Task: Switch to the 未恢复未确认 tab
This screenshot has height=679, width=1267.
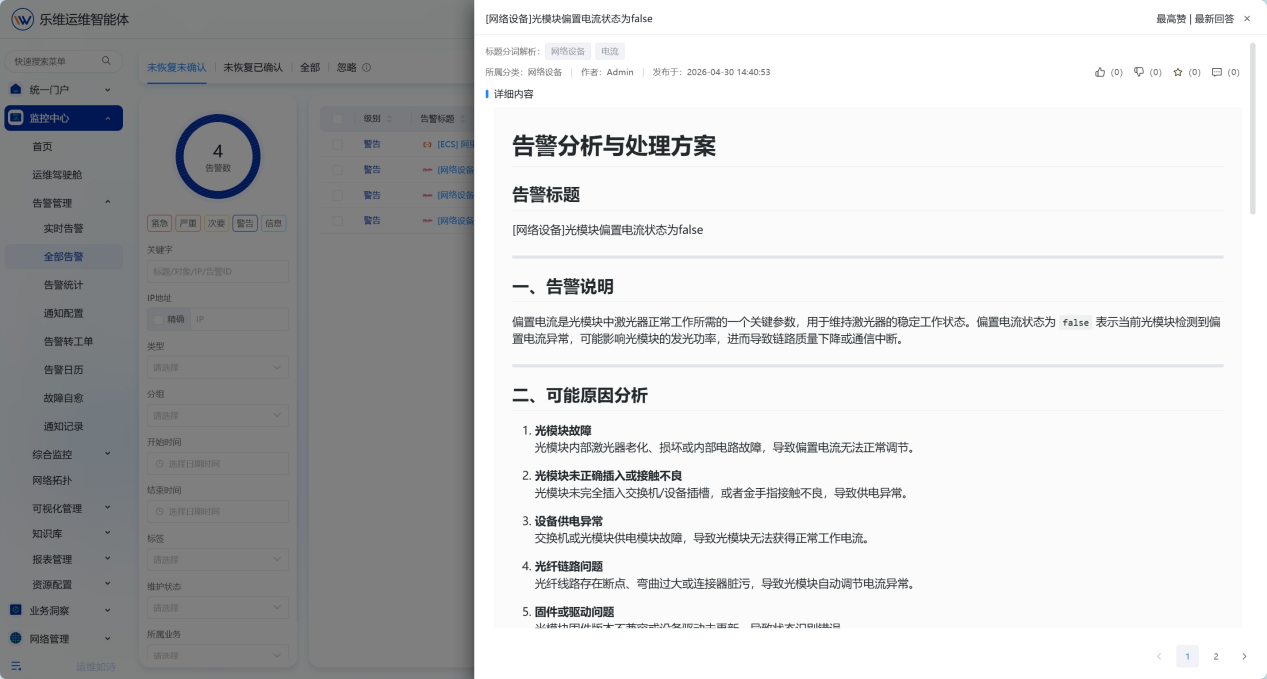Action: tap(176, 67)
